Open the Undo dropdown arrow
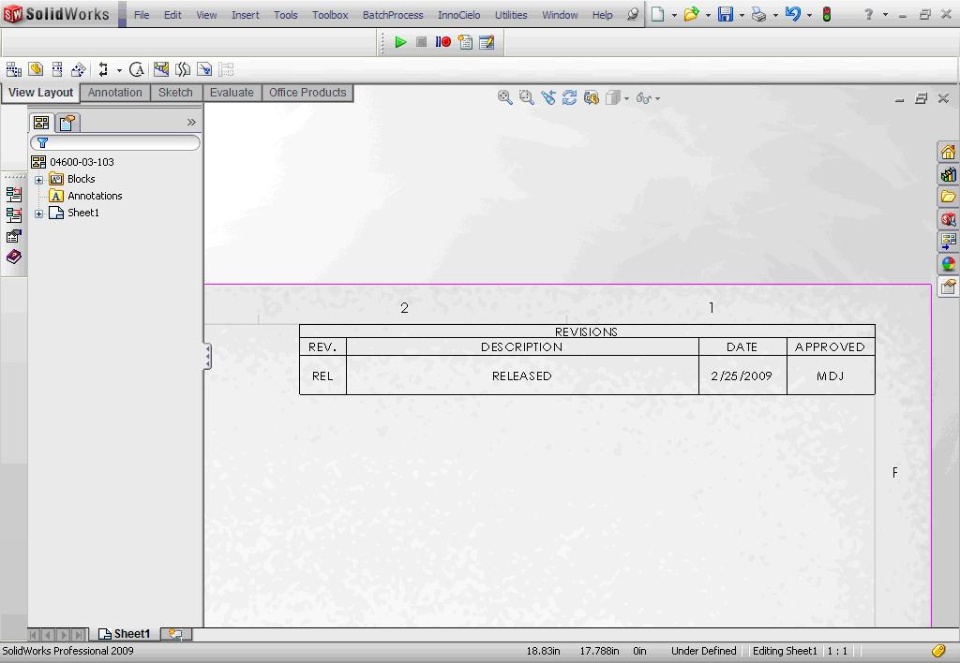 809,15
